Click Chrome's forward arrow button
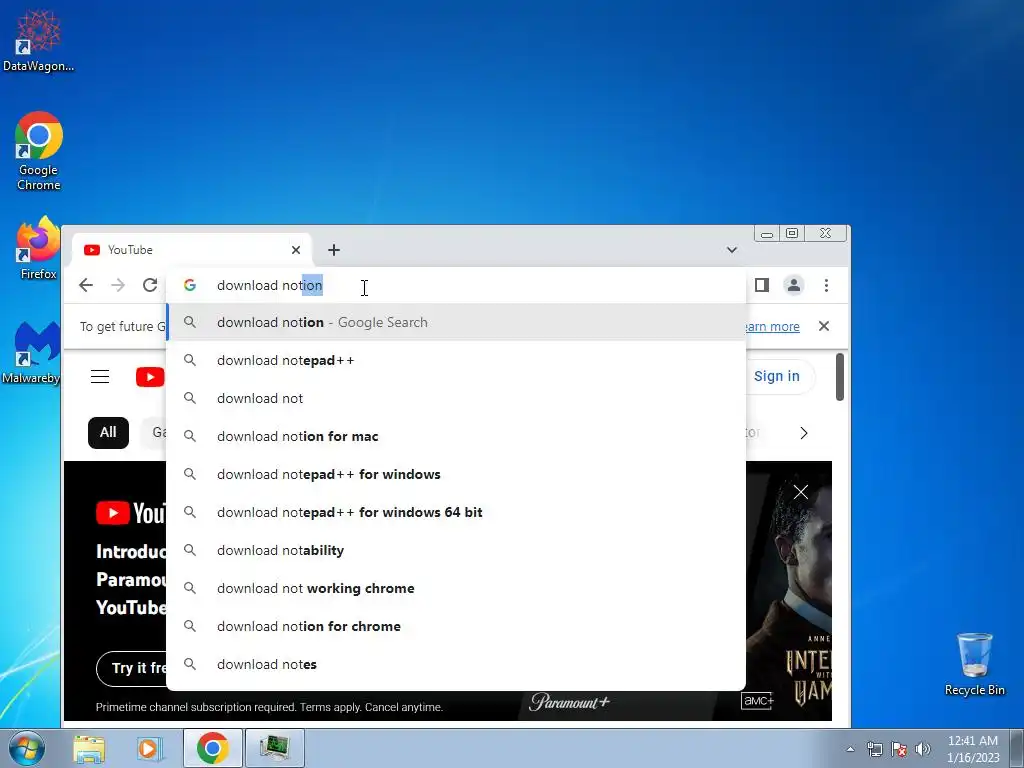The image size is (1024, 768). click(x=118, y=285)
